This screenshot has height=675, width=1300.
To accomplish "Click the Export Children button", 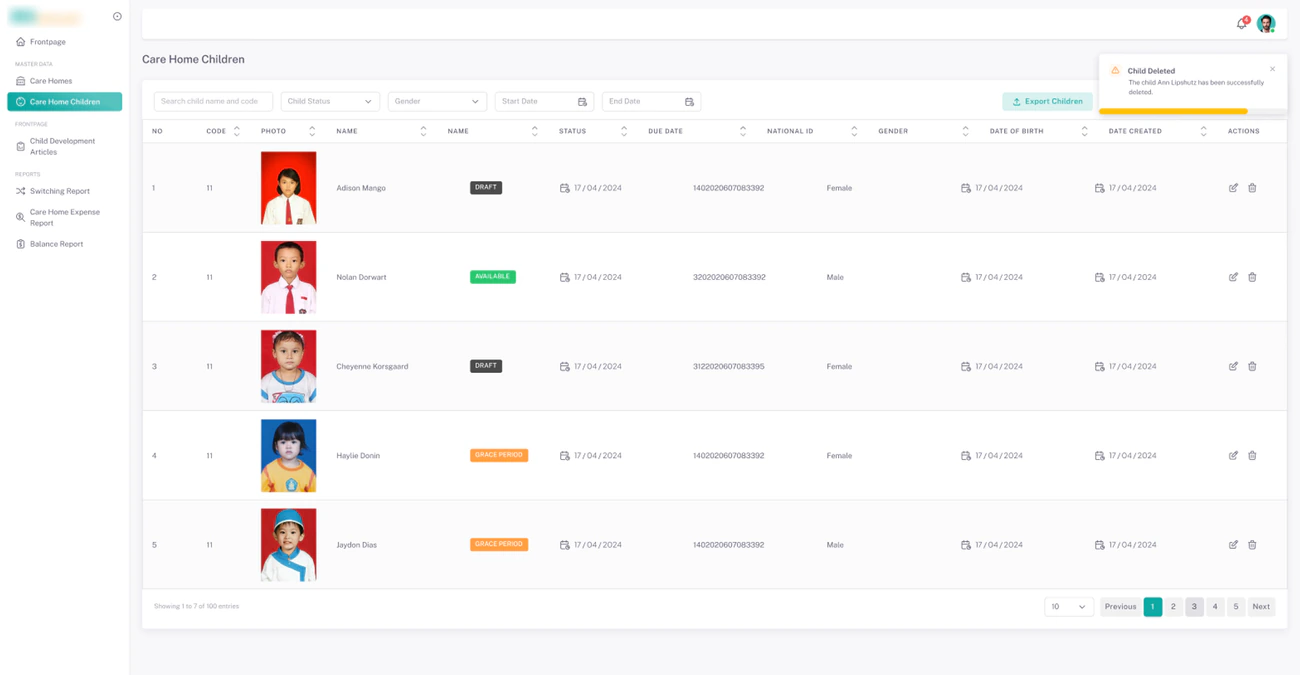I will (1047, 101).
